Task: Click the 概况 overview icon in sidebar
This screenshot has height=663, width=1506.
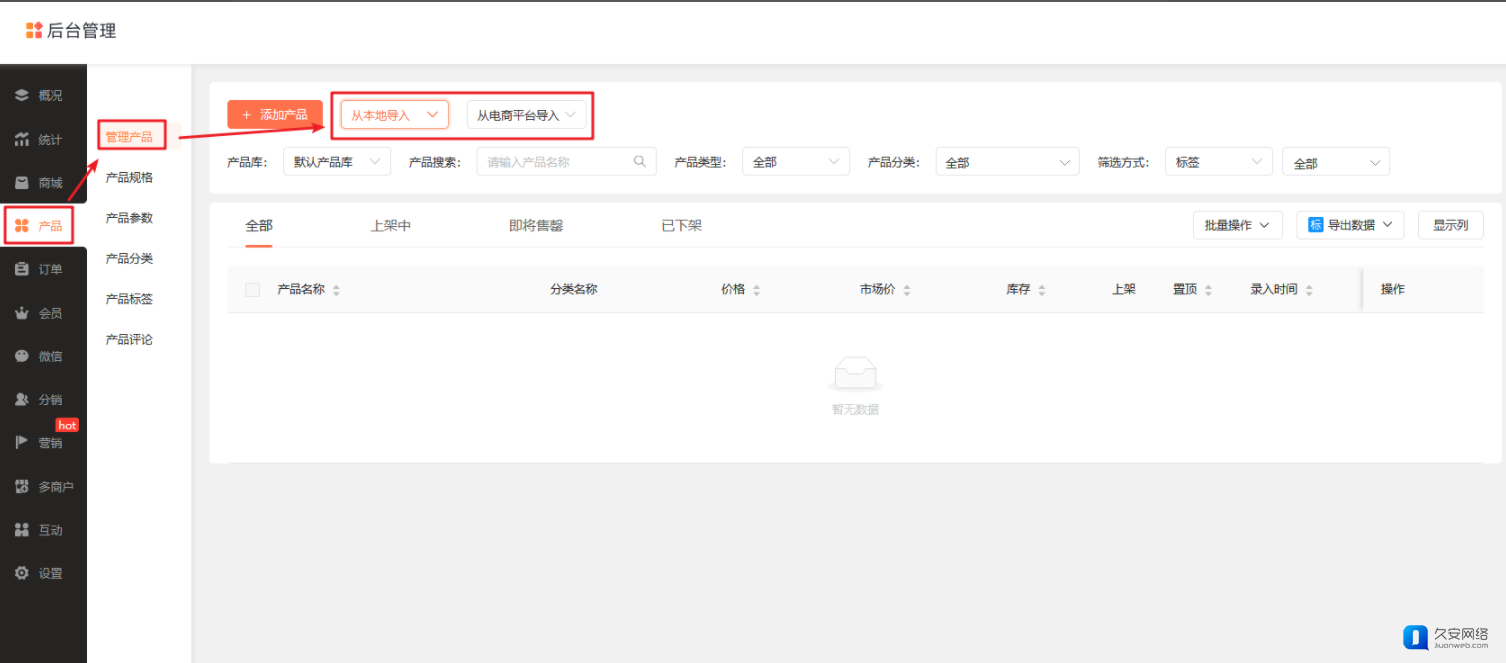Action: (x=22, y=96)
